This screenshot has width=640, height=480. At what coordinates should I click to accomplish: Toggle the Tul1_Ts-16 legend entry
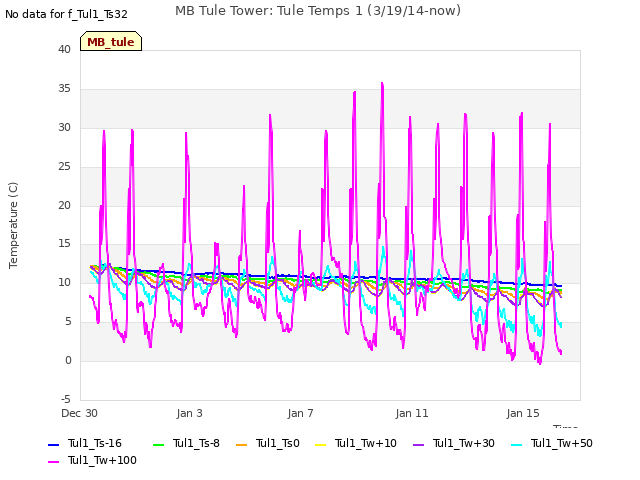(x=85, y=443)
